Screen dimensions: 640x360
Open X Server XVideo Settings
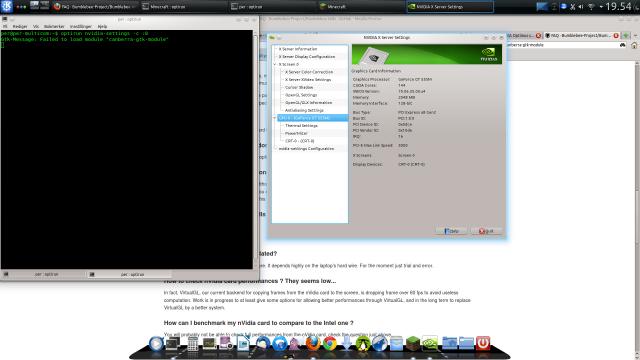[x=308, y=80]
